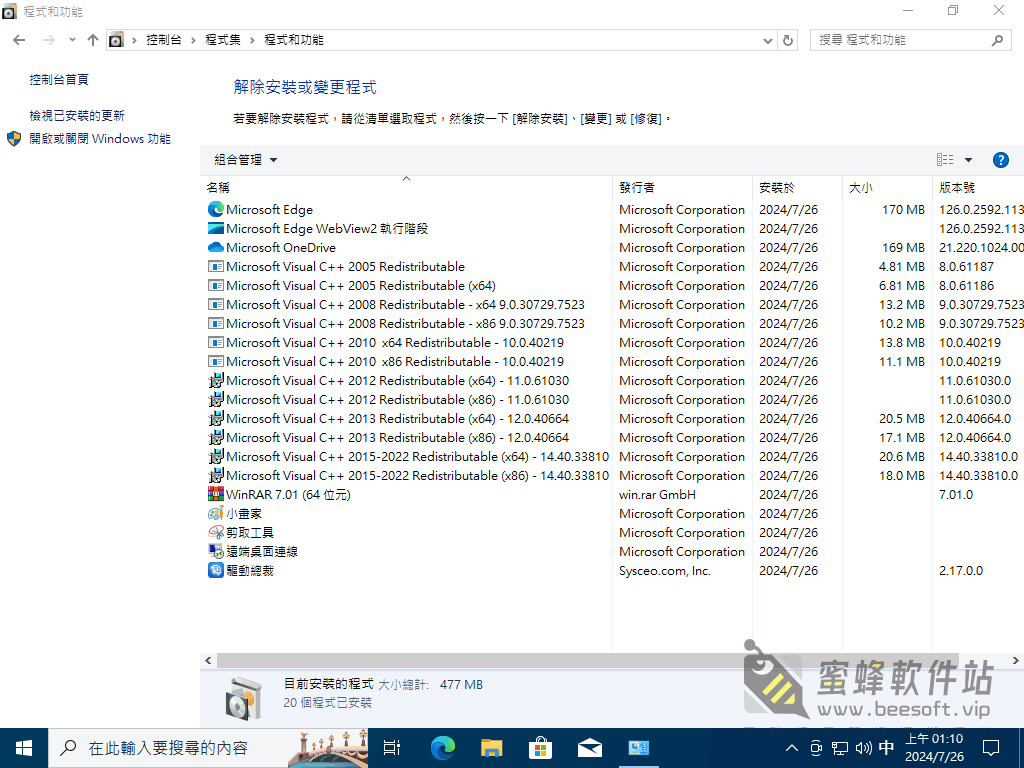Click the search magnifier icon in search box
The width and height of the screenshot is (1024, 768).
997,40
